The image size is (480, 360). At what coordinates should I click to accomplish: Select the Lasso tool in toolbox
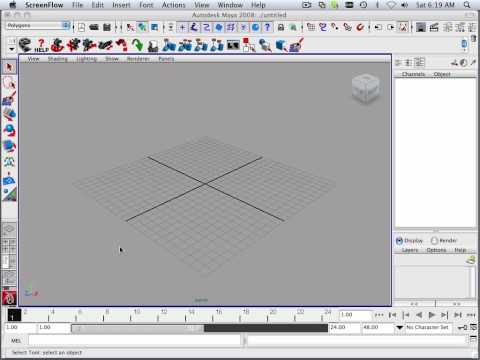(x=9, y=83)
